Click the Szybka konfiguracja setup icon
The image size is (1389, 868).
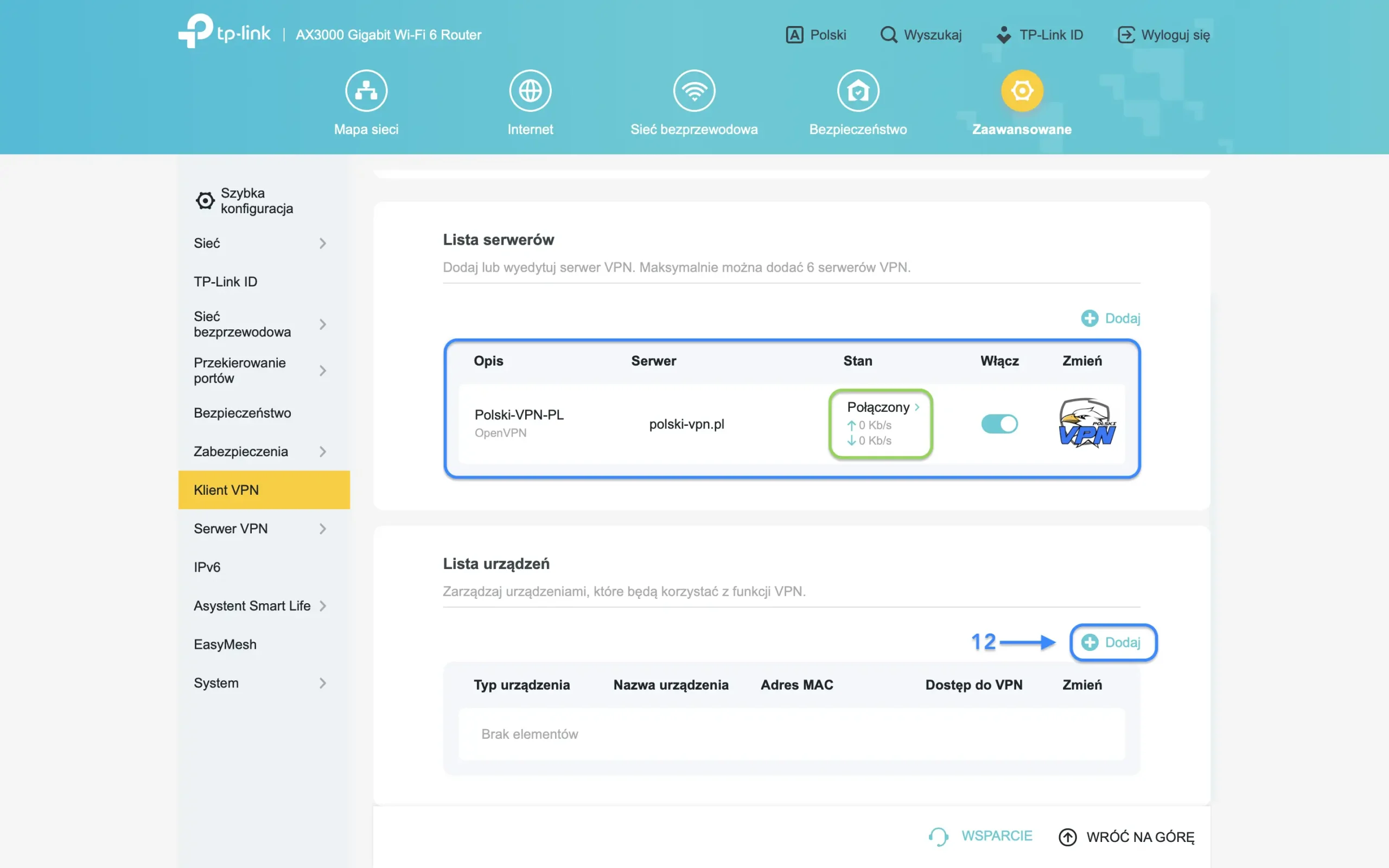pyautogui.click(x=206, y=200)
